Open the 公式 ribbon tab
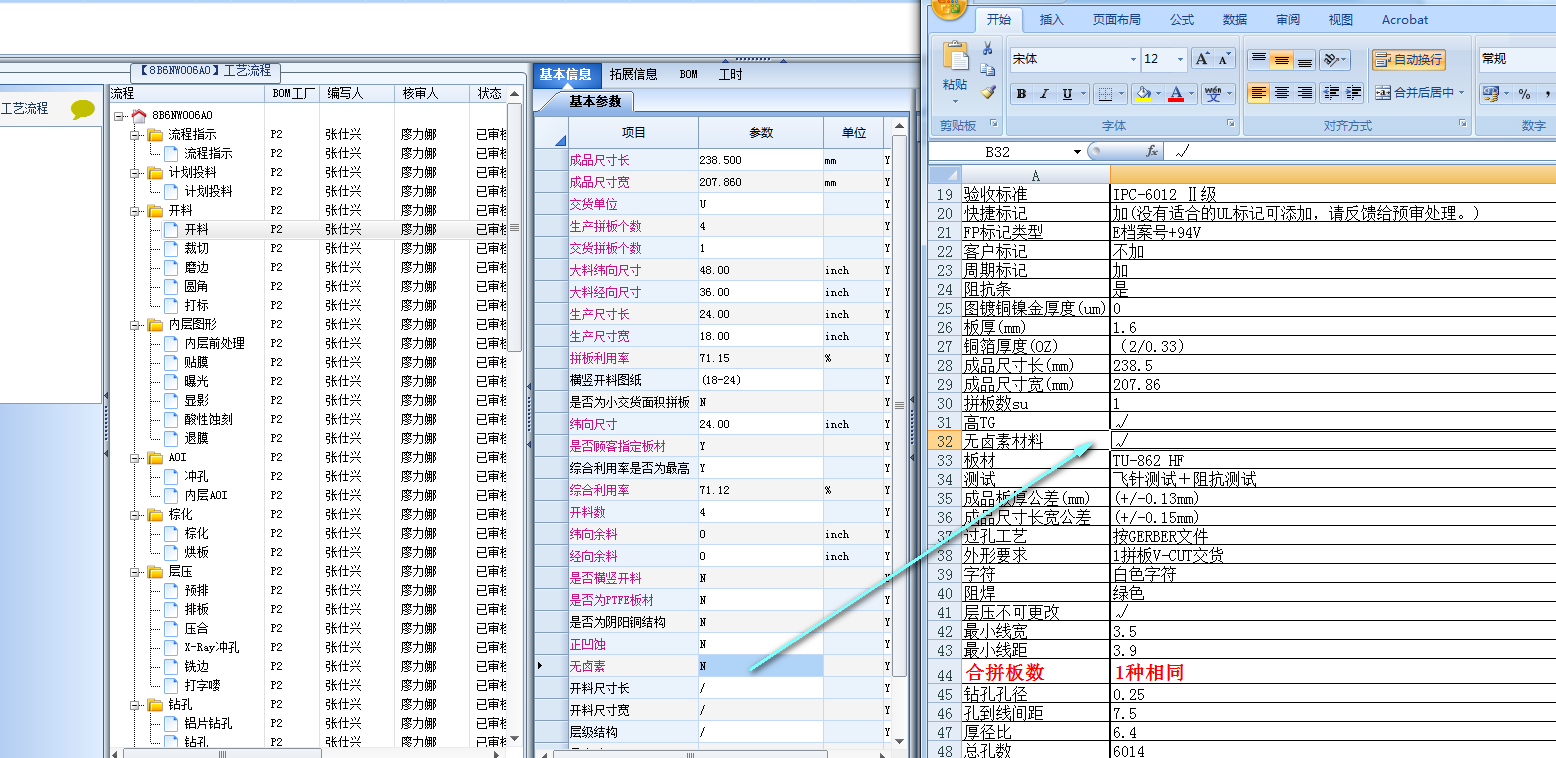This screenshot has height=758, width=1556. [x=1182, y=20]
